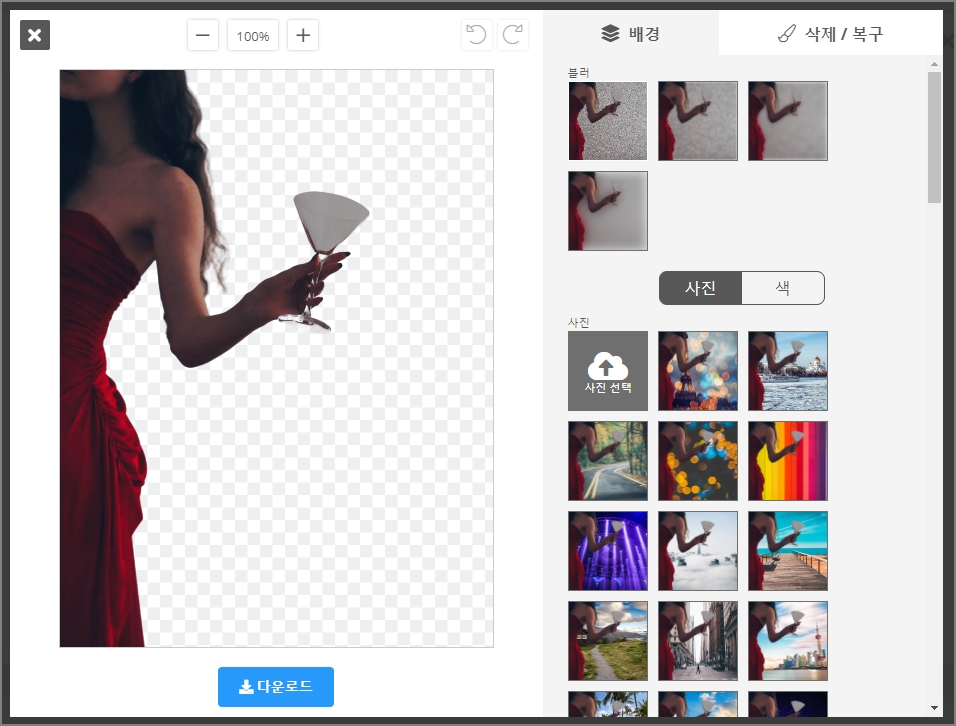Apply the first, least blurred background
The width and height of the screenshot is (956, 726).
(x=608, y=121)
